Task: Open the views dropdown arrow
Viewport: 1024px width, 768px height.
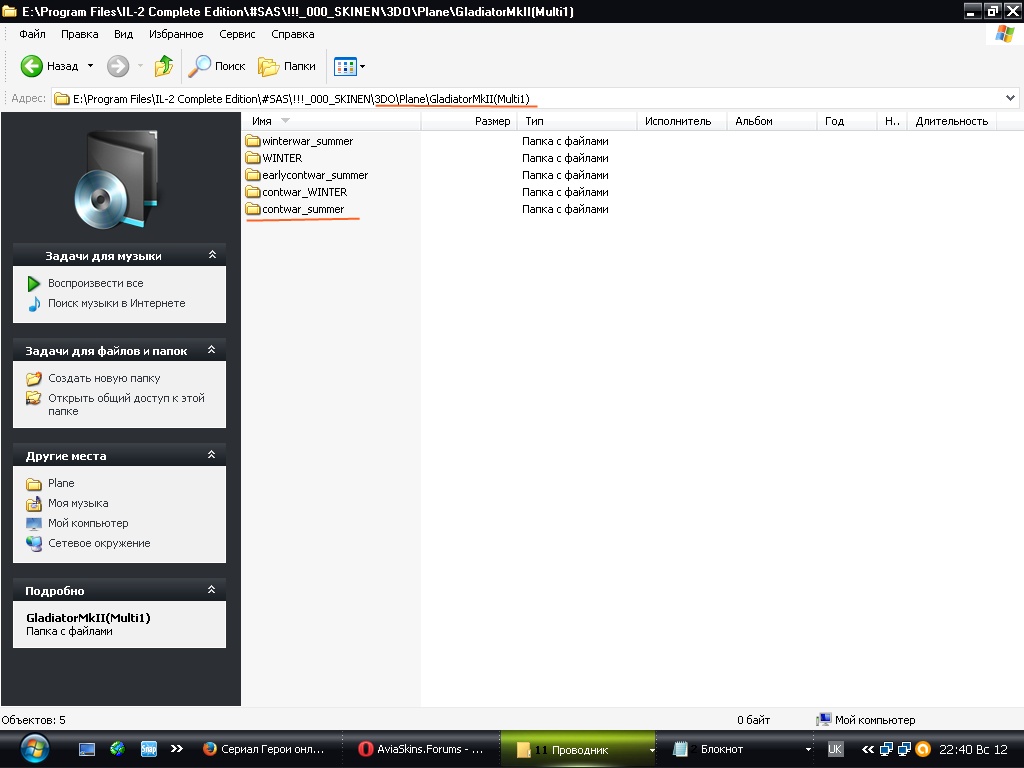Action: [362, 66]
